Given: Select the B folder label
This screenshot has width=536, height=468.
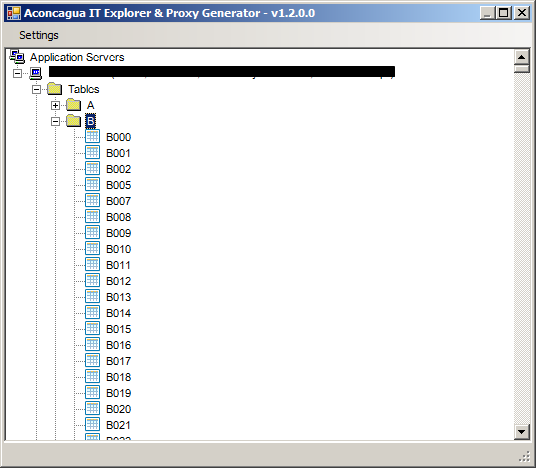Looking at the screenshot, I should pyautogui.click(x=90, y=121).
